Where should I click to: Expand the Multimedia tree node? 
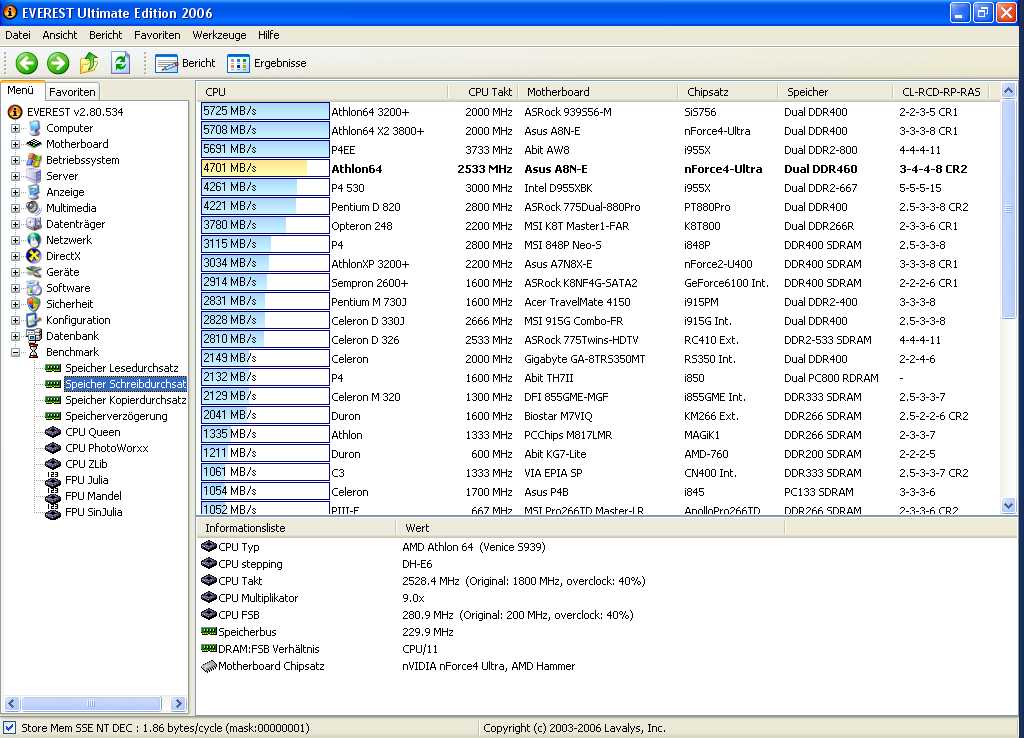tap(15, 208)
